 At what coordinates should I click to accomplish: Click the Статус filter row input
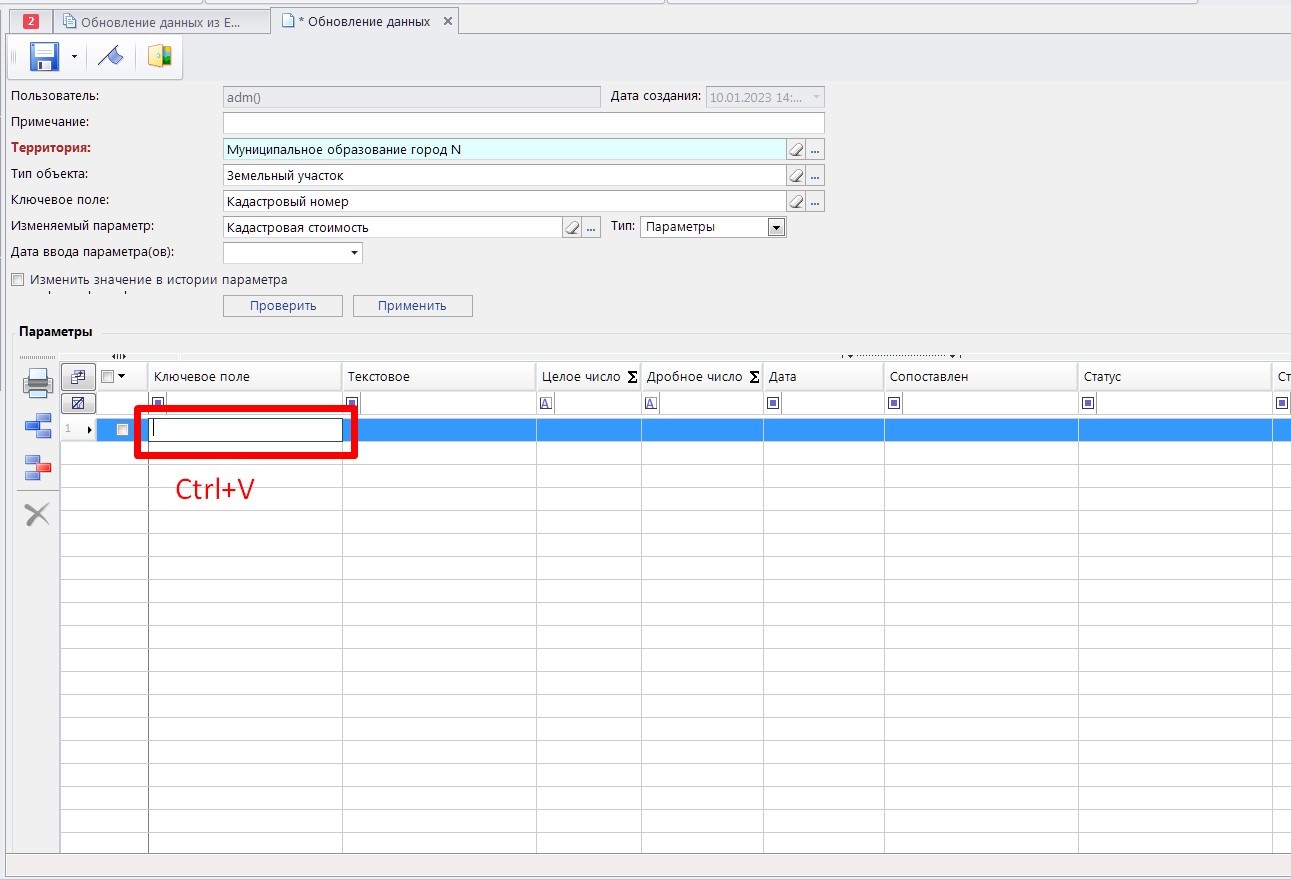pyautogui.click(x=1184, y=404)
